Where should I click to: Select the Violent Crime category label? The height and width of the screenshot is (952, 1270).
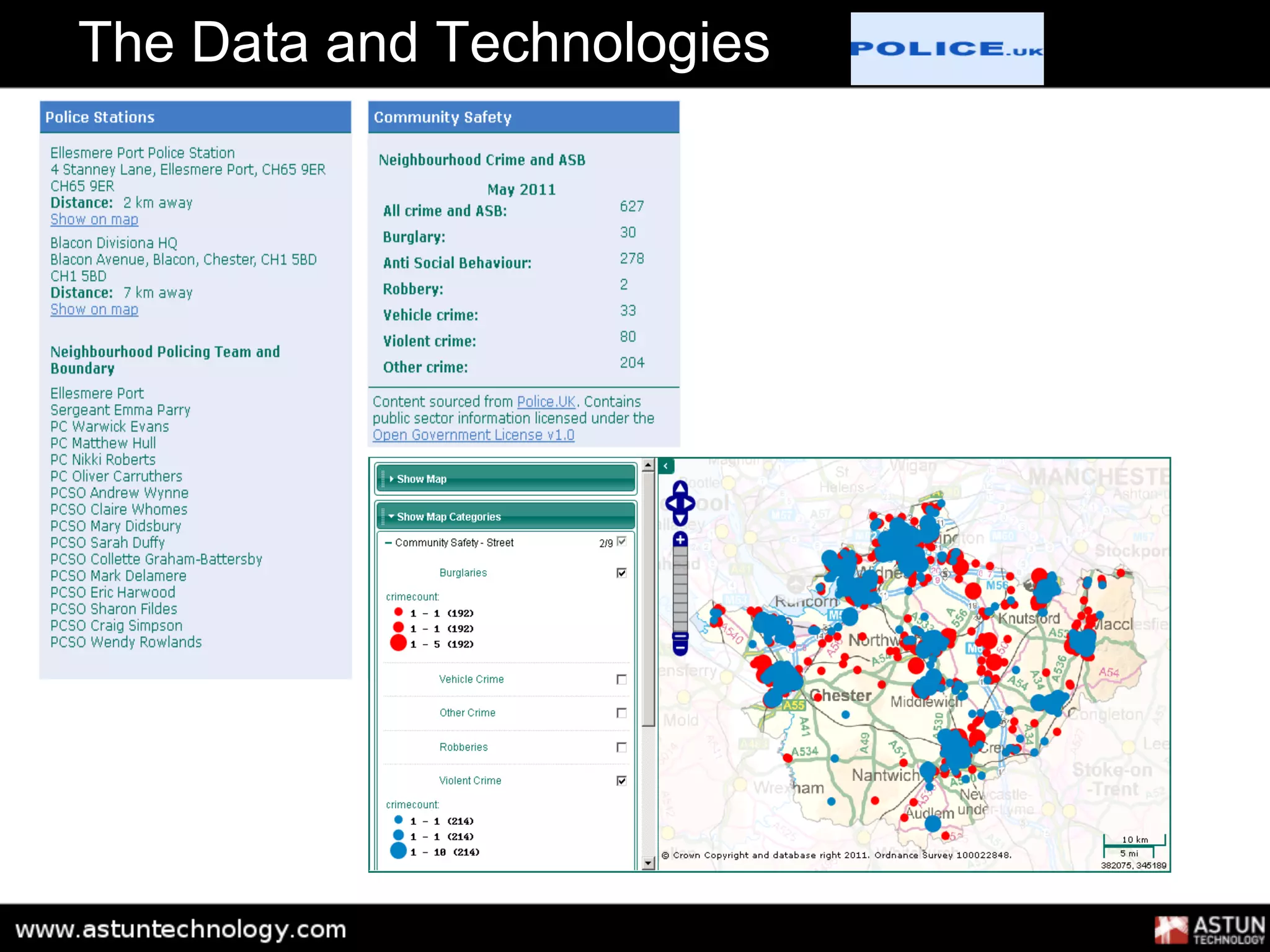pos(470,781)
